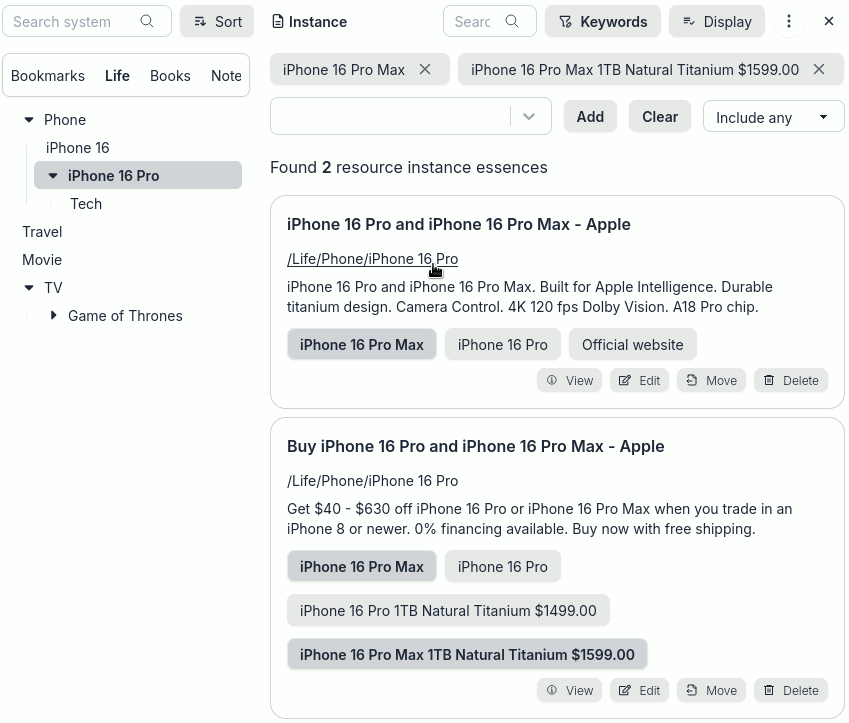Viewport: 849px width, 723px height.
Task: Switch to the Life tab
Action: (117, 75)
